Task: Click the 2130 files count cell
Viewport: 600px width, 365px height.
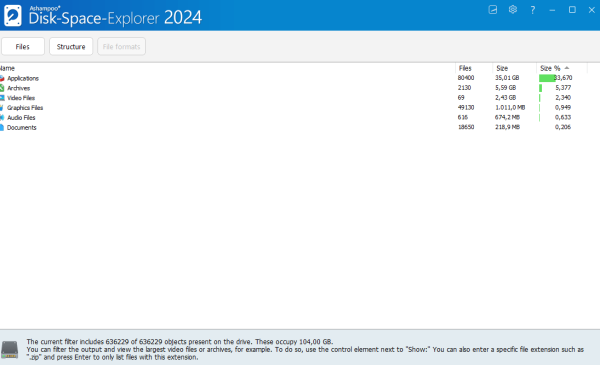Action: coord(465,88)
